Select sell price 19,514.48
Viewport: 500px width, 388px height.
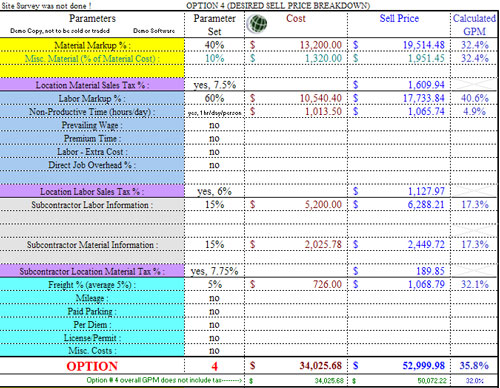(424, 45)
